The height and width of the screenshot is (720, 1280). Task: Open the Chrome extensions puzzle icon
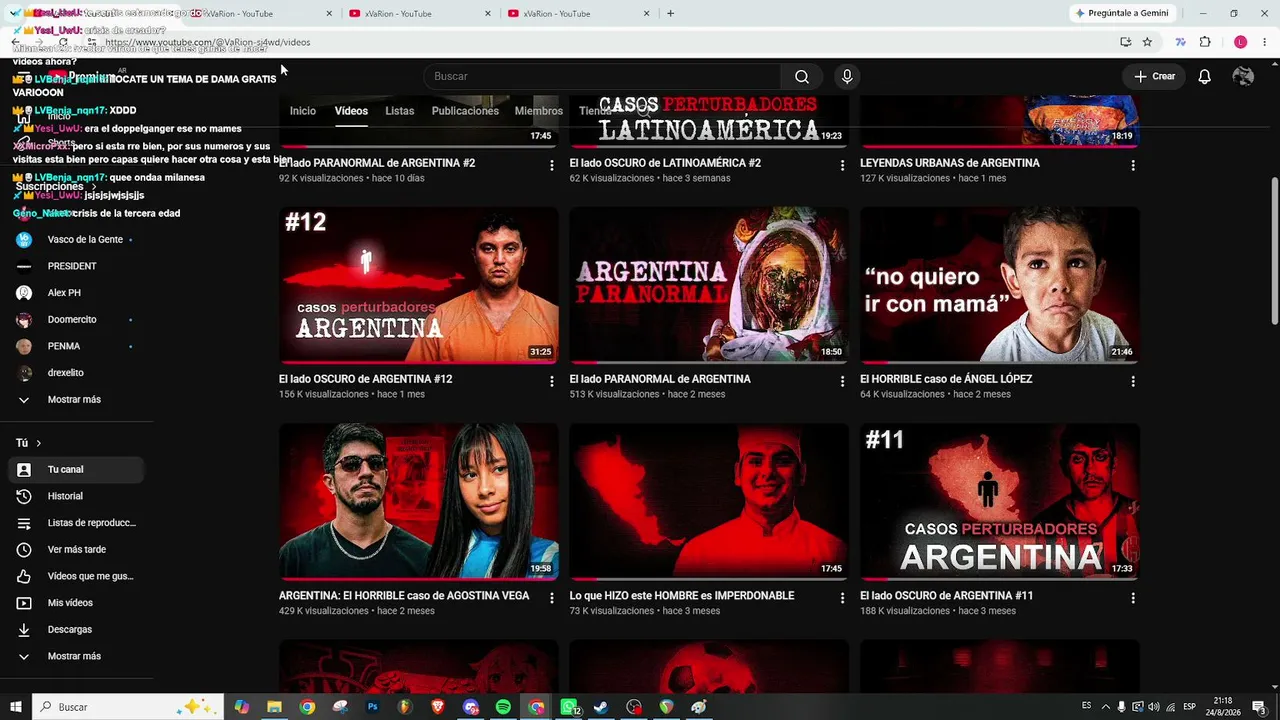tap(1205, 42)
